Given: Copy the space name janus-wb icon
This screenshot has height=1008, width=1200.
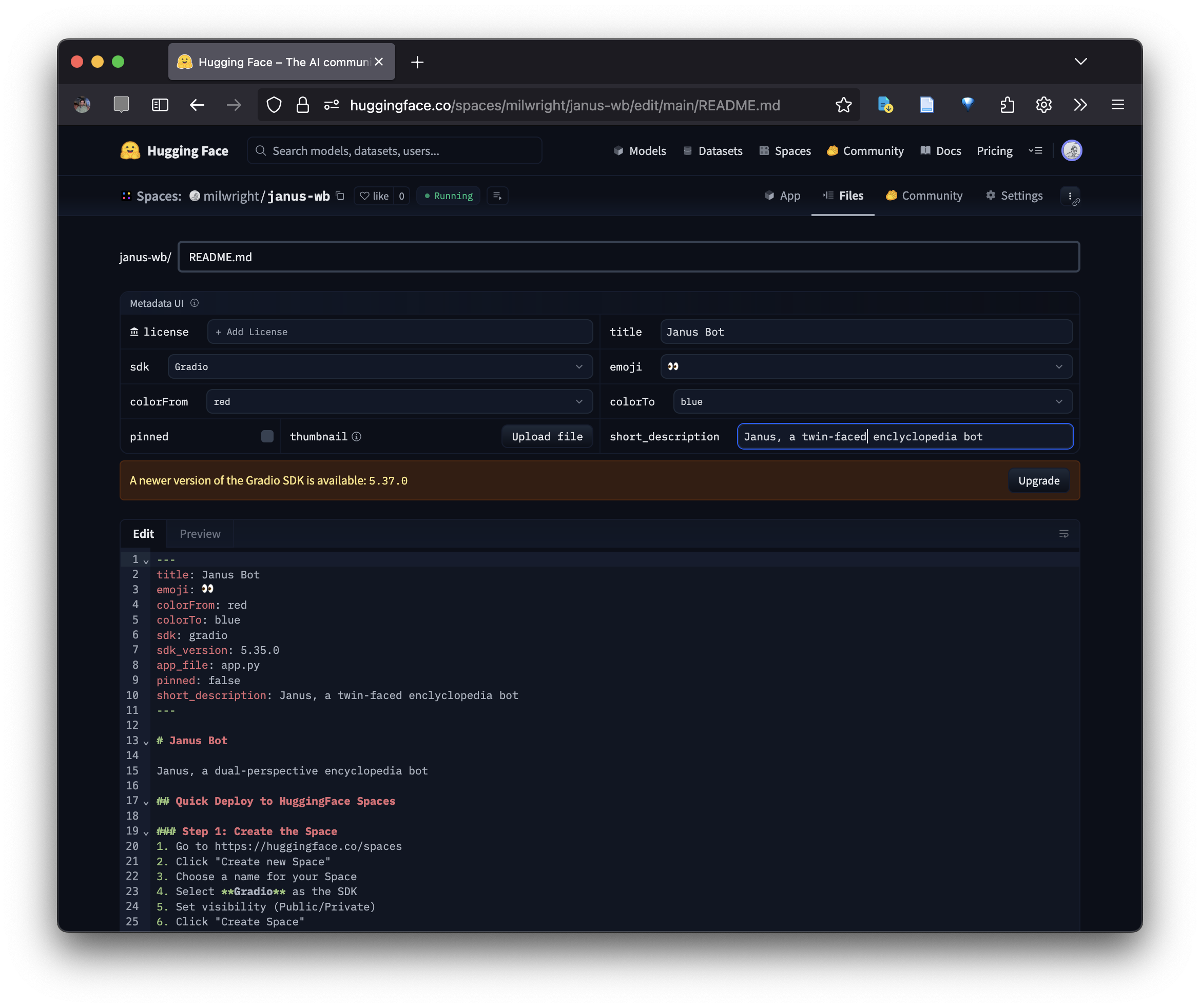Looking at the screenshot, I should [340, 196].
